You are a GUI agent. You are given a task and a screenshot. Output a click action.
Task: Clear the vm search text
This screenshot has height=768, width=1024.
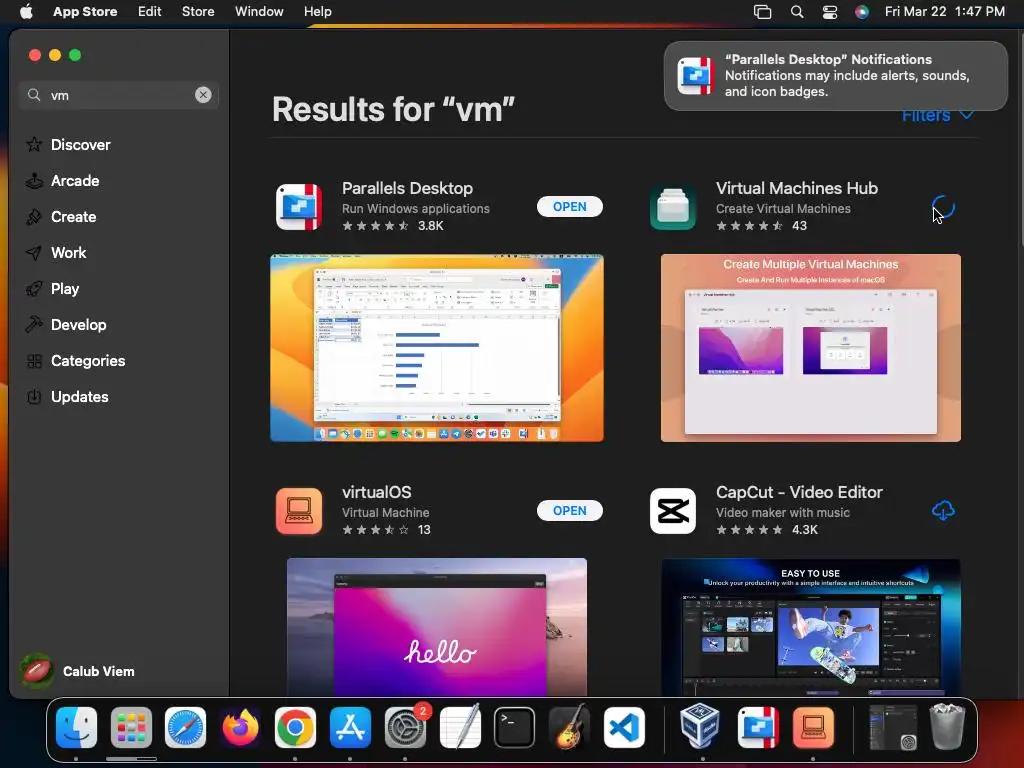[203, 95]
